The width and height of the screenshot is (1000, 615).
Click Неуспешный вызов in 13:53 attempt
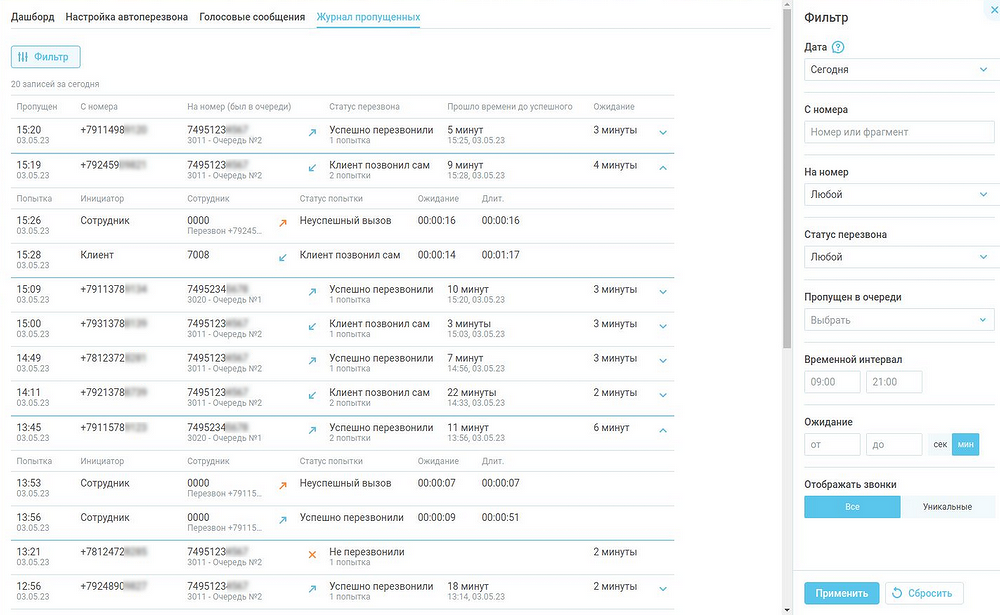(x=345, y=484)
